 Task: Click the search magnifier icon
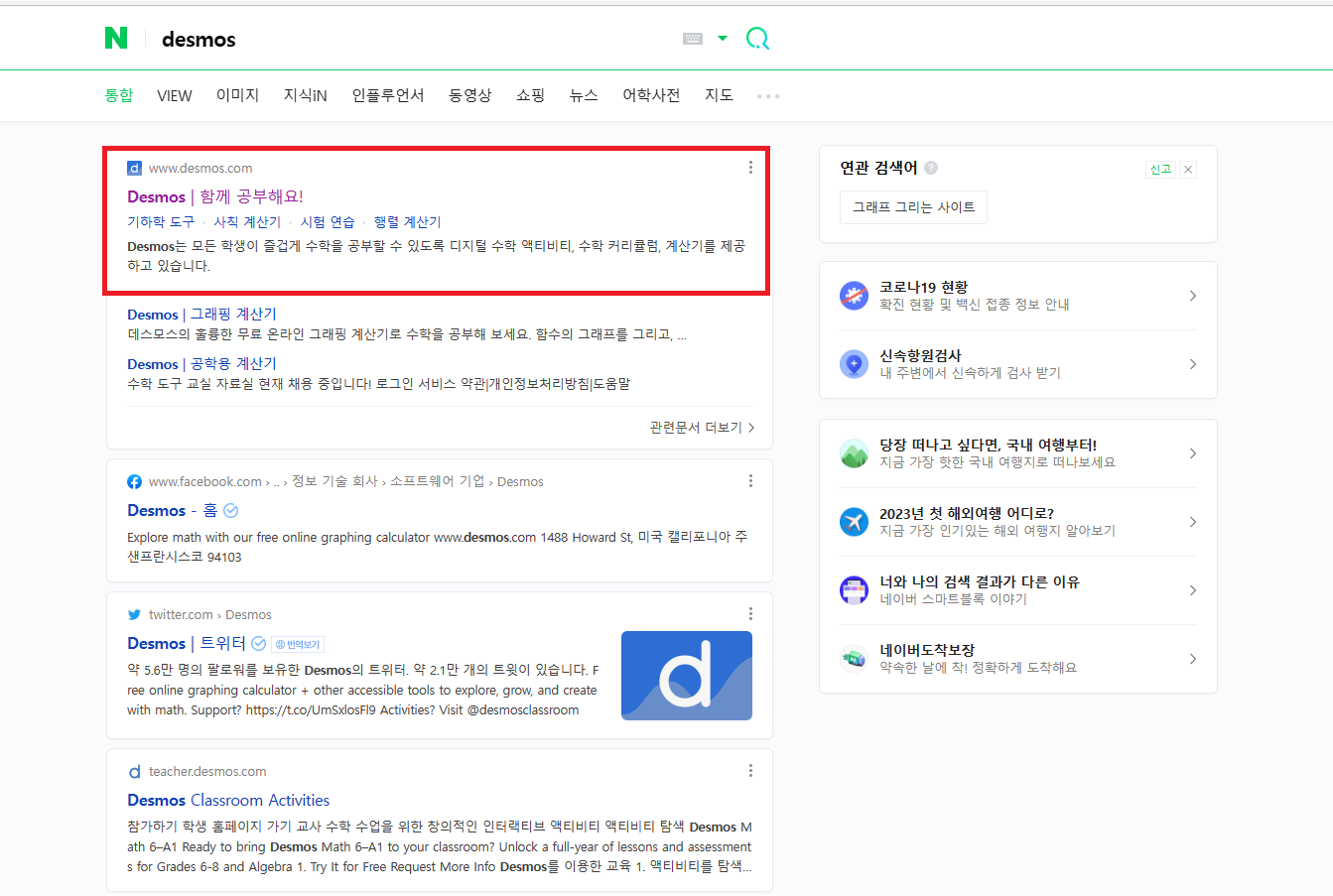(x=757, y=39)
